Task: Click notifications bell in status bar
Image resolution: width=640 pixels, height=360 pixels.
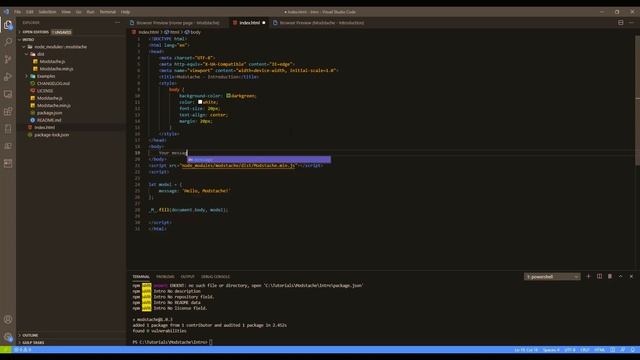Action: pos(633,350)
